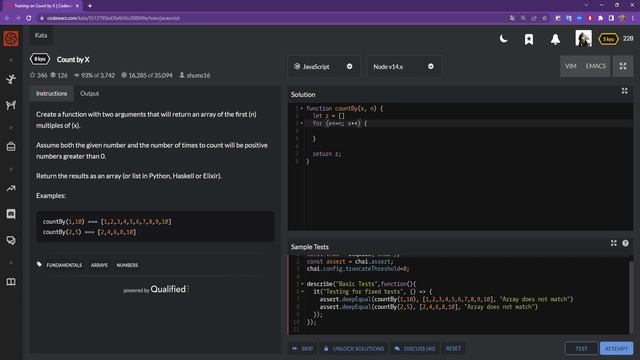Select the NUMBERS tag
The width and height of the screenshot is (640, 360).
point(127,265)
